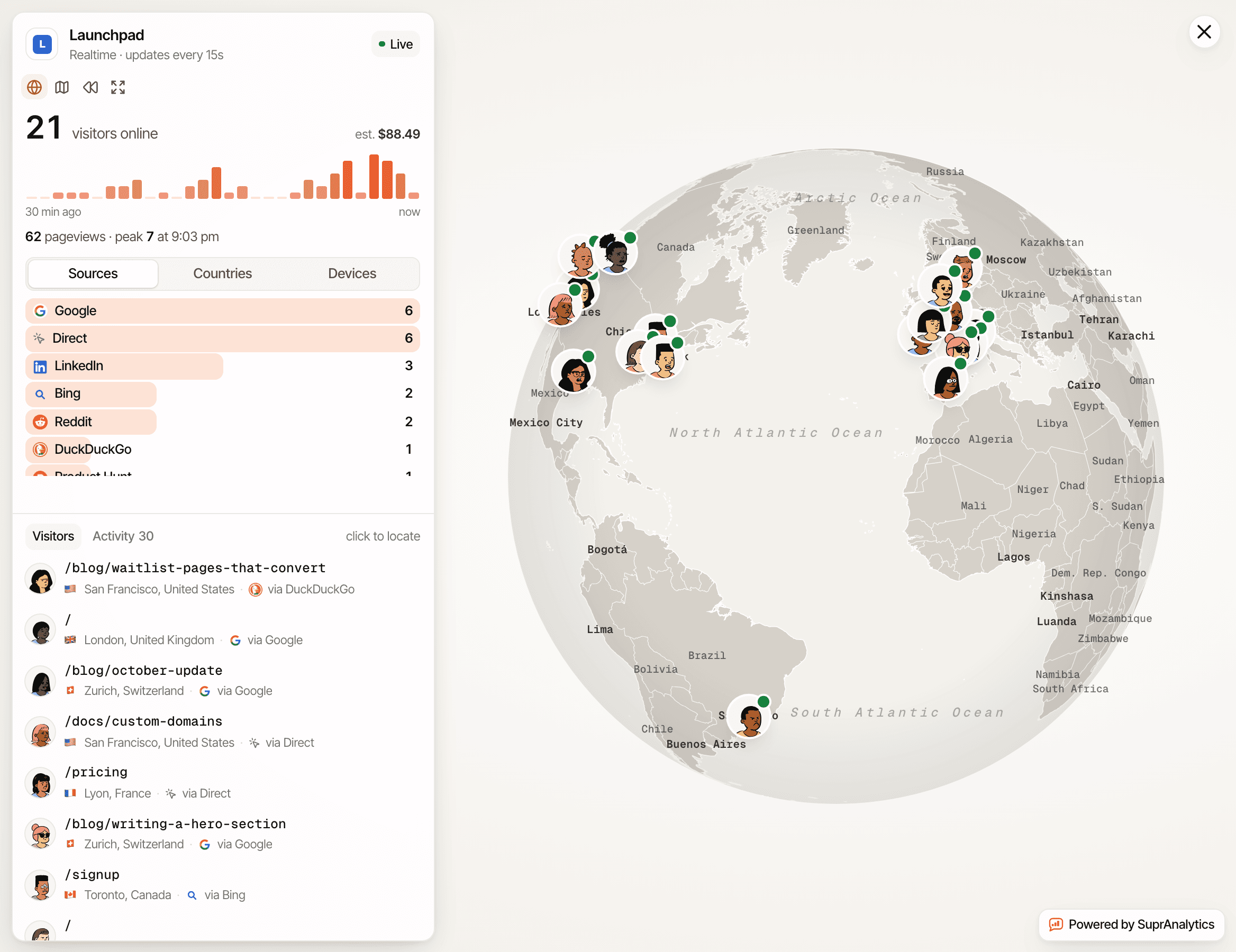Open the Sources tab

click(x=93, y=274)
